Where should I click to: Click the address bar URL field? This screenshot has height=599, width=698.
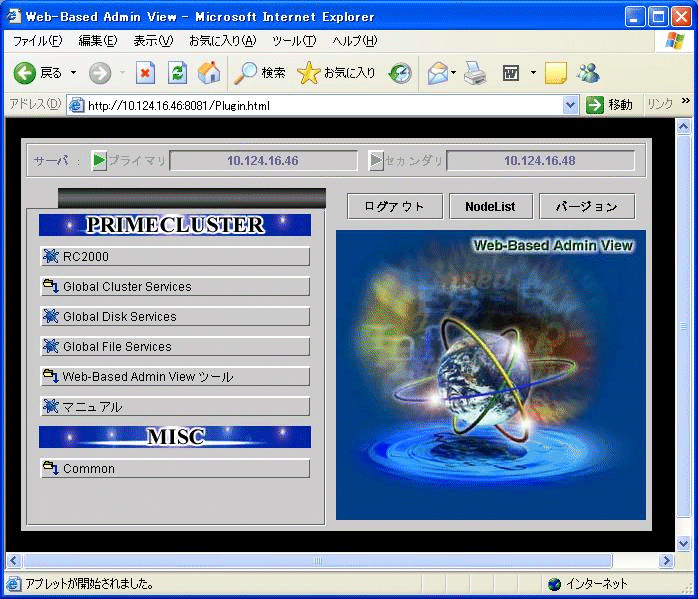324,105
